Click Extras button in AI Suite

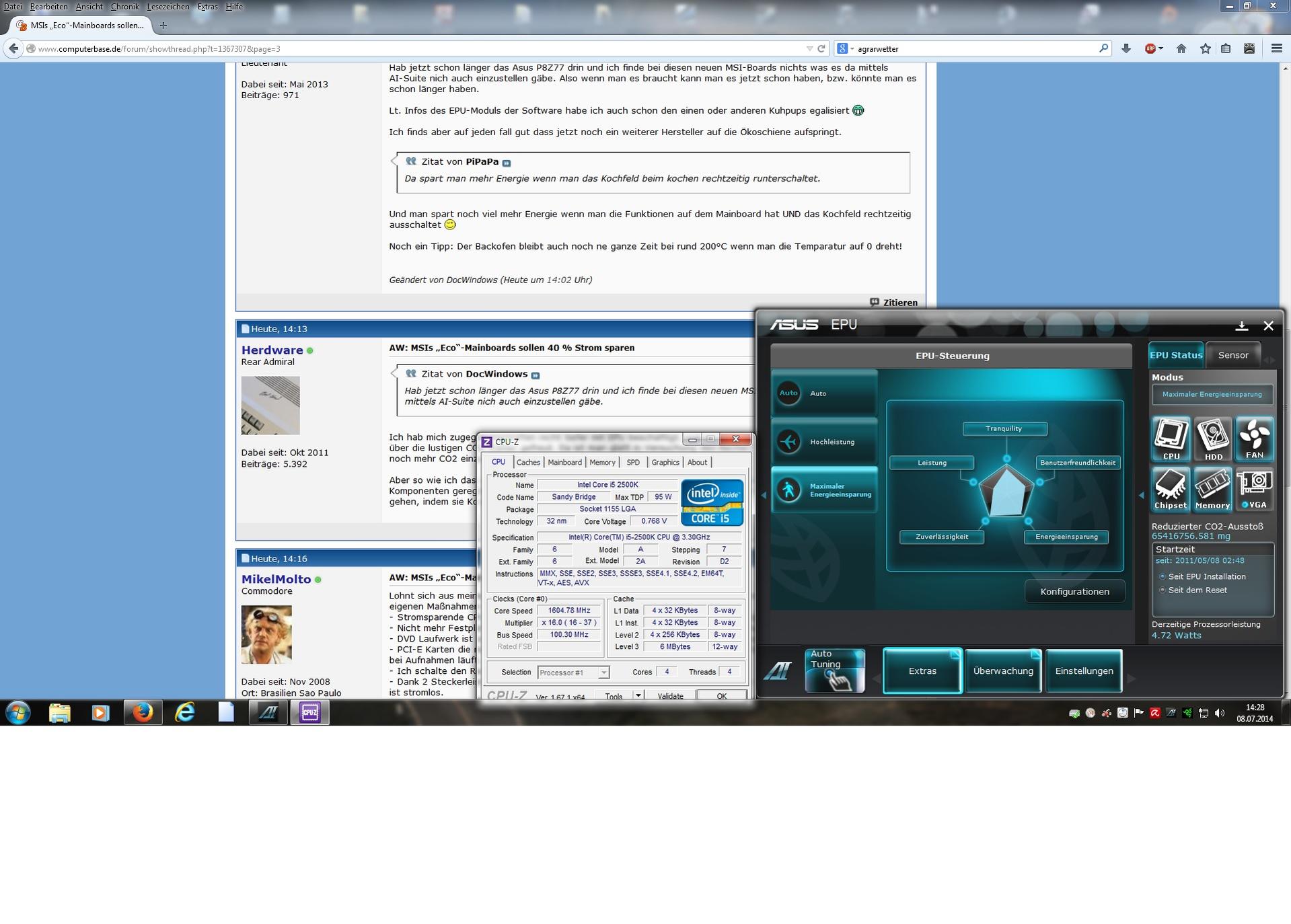(922, 670)
